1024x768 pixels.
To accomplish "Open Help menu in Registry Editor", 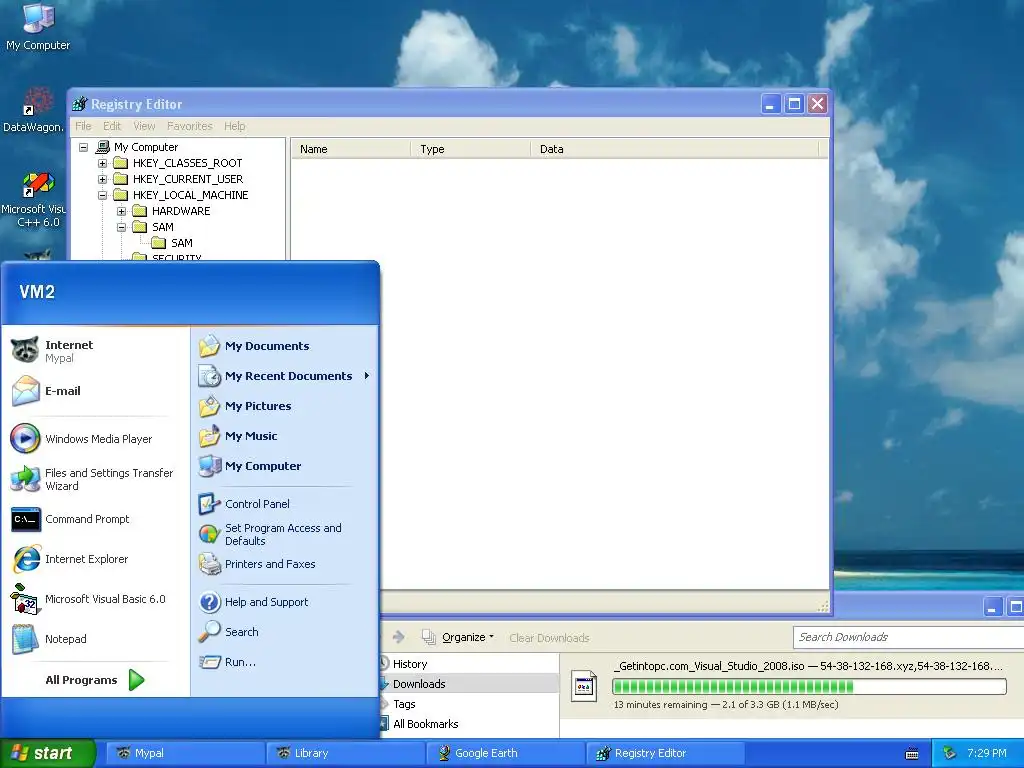I will point(234,126).
